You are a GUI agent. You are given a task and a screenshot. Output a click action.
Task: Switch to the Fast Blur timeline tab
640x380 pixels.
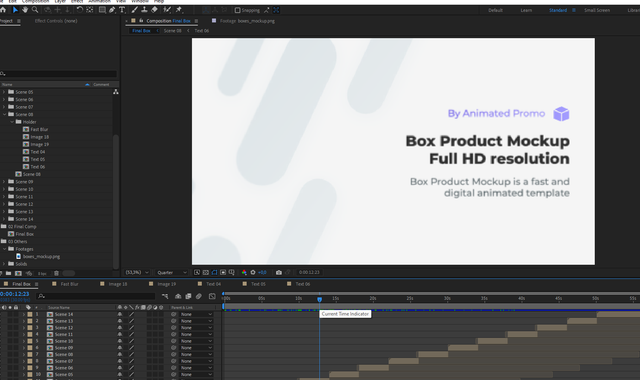tap(69, 284)
